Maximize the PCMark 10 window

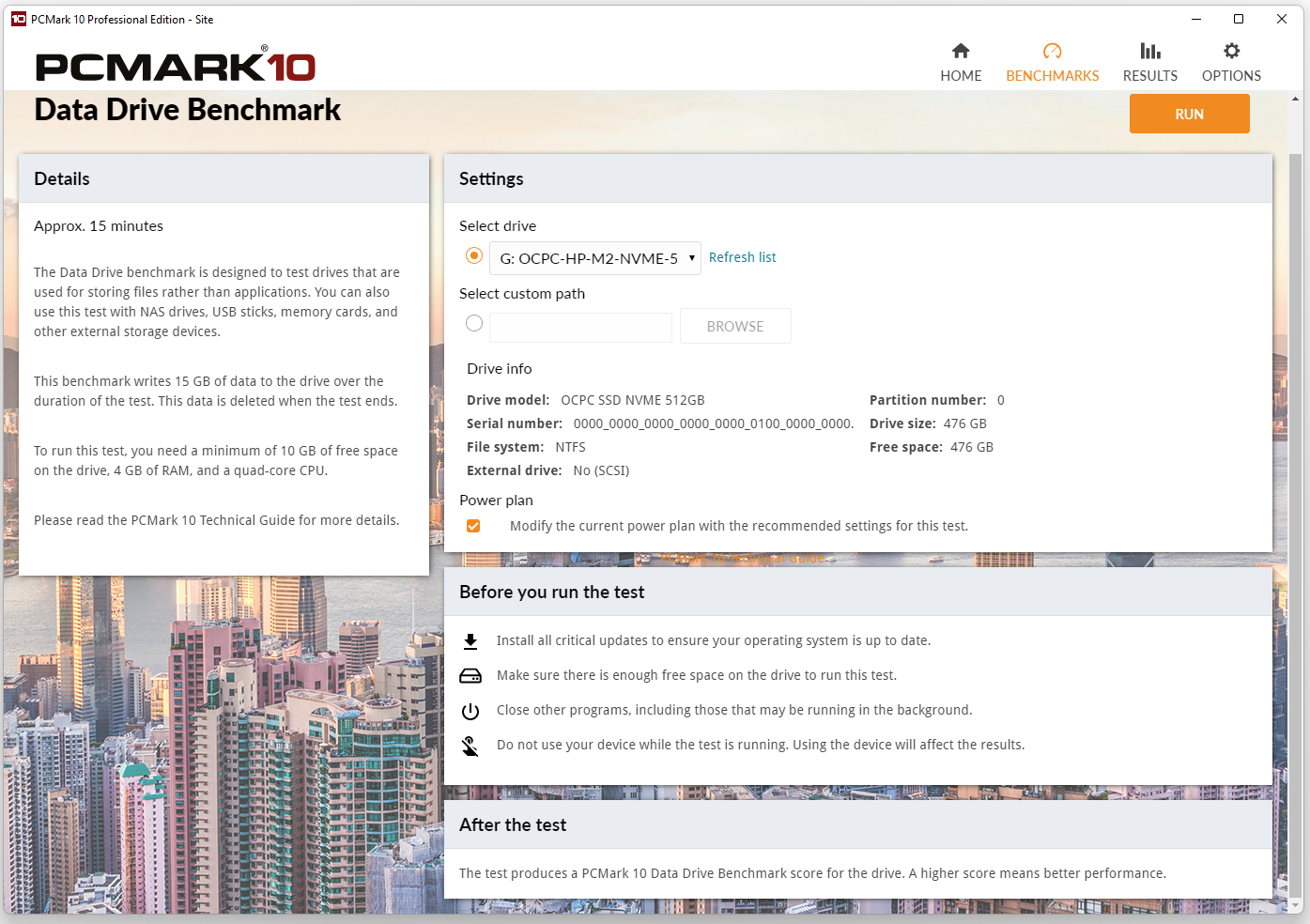pos(1239,19)
